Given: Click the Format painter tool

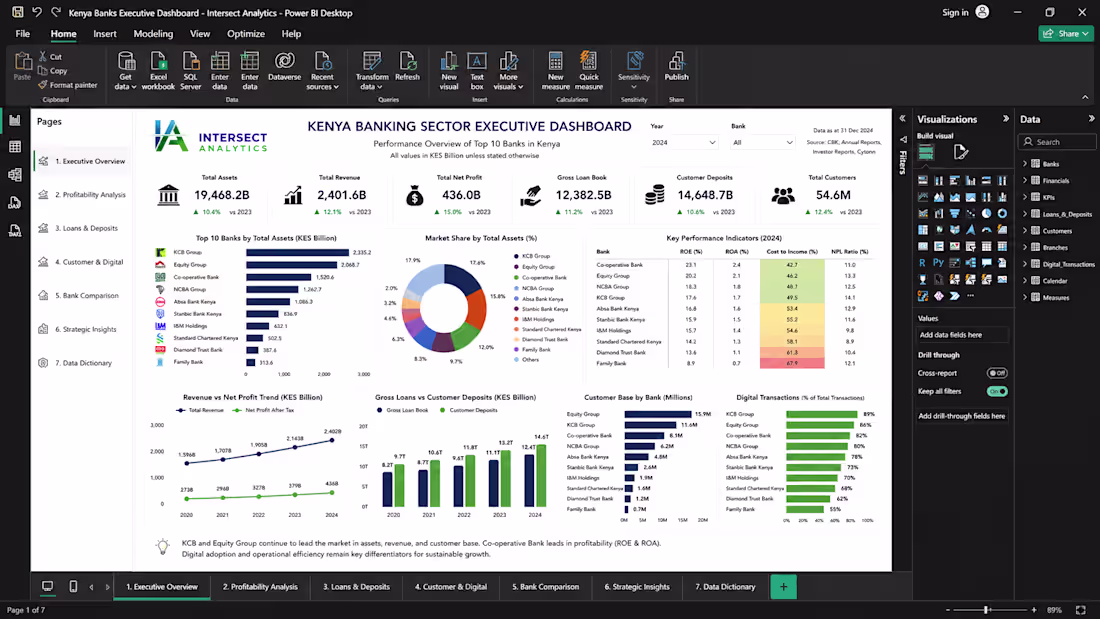Looking at the screenshot, I should click(67, 85).
